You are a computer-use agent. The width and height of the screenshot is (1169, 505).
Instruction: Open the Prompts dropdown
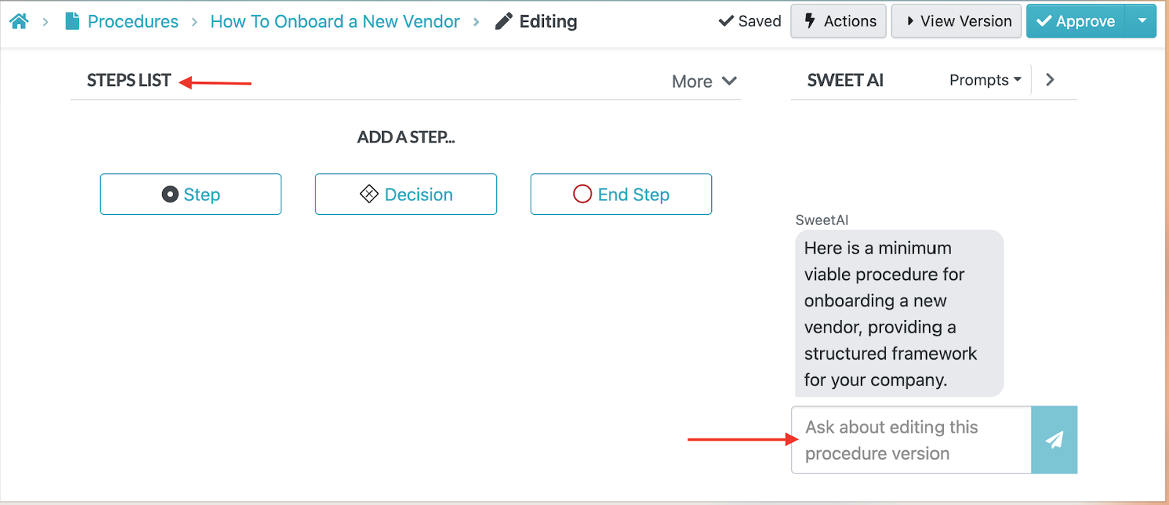pos(985,80)
